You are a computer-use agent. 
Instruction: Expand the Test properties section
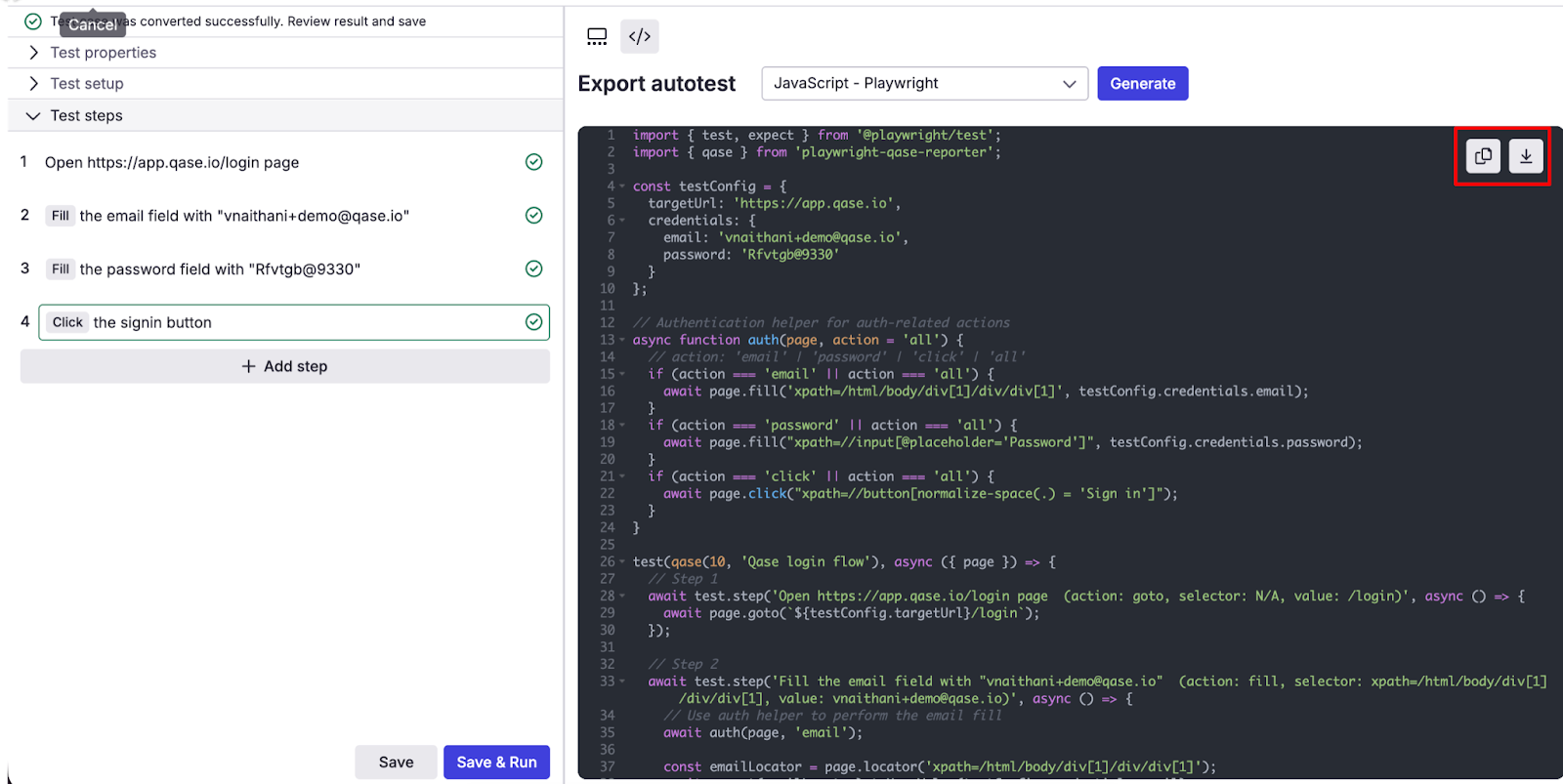pos(103,53)
